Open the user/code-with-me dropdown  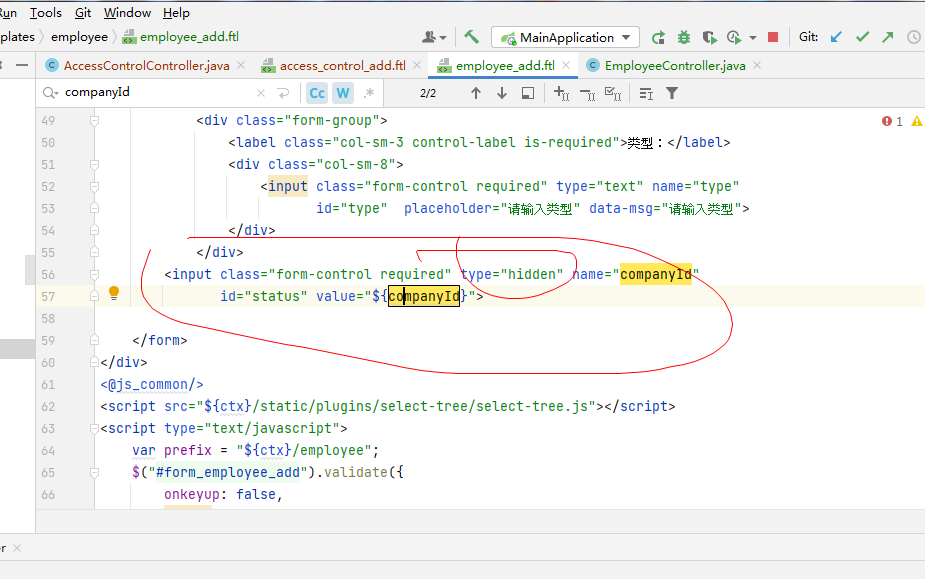(434, 37)
